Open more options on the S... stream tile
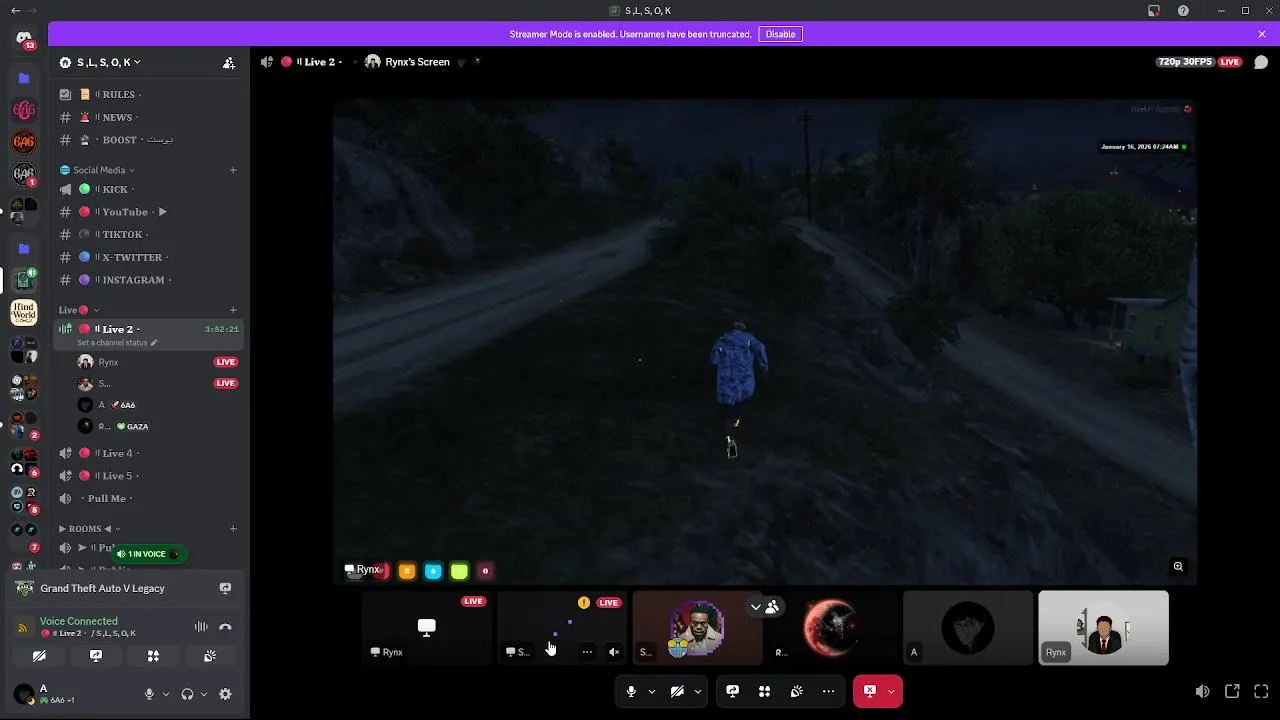Screen dimensions: 1280x720 pyautogui.click(x=587, y=652)
